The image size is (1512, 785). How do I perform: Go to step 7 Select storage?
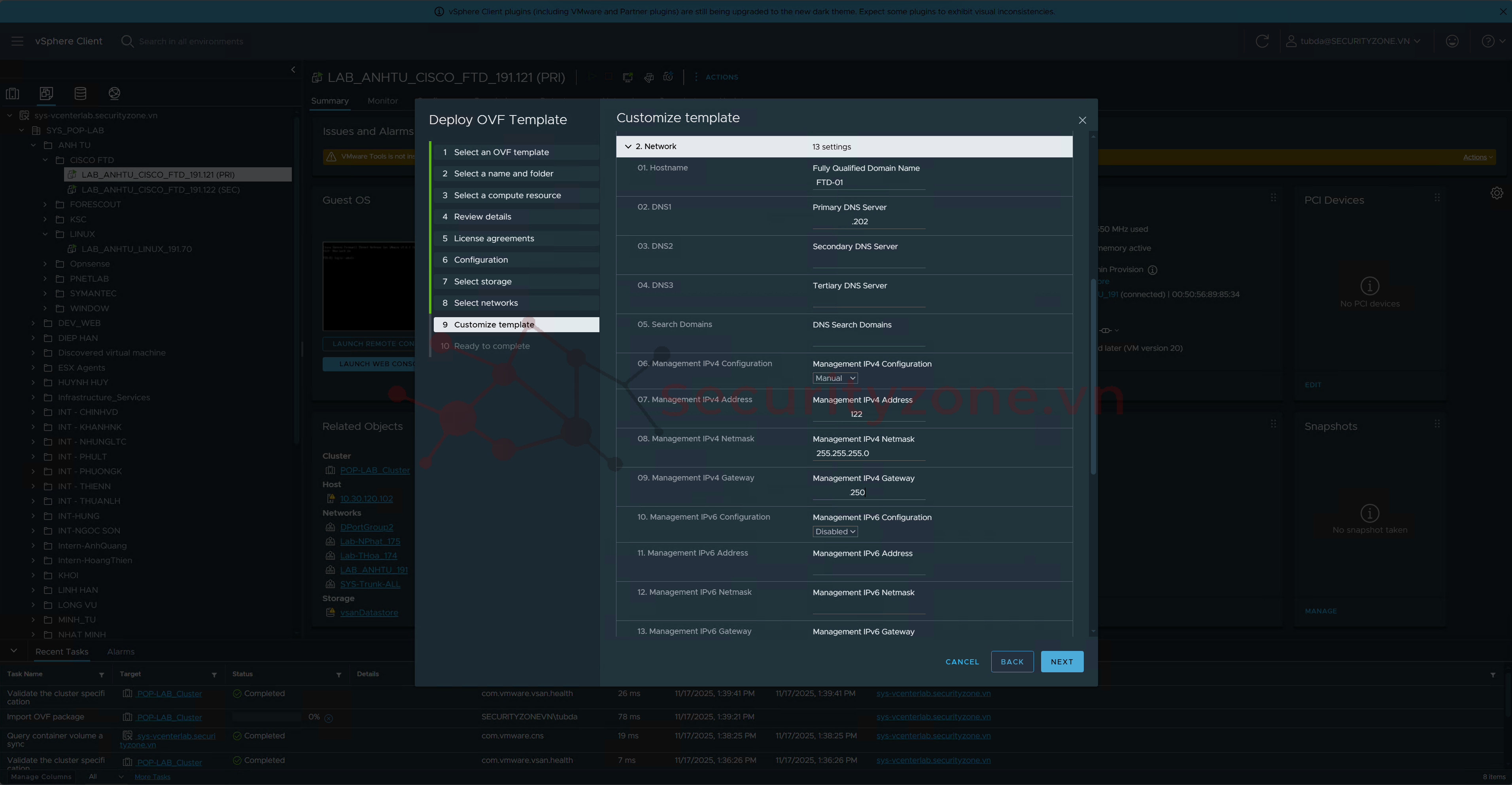click(x=482, y=281)
